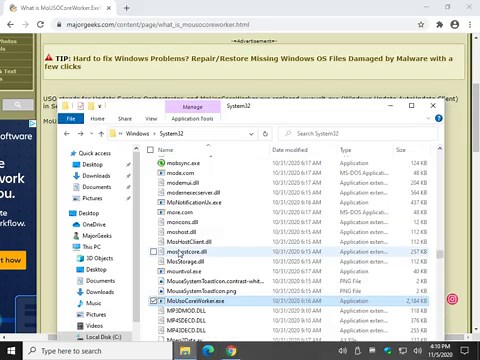
Task: Sort files by Type column
Action: [x=346, y=150]
